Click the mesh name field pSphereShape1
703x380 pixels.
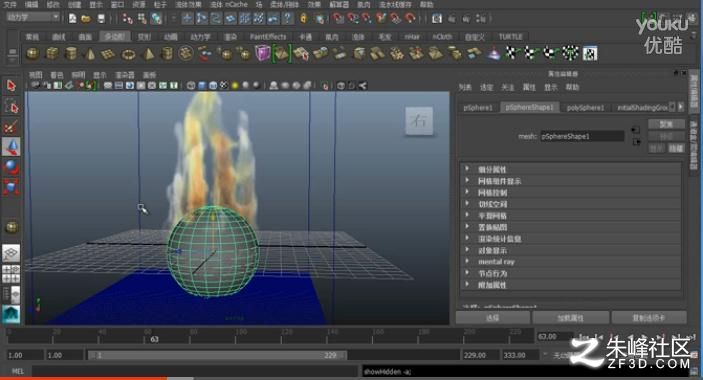(582, 136)
